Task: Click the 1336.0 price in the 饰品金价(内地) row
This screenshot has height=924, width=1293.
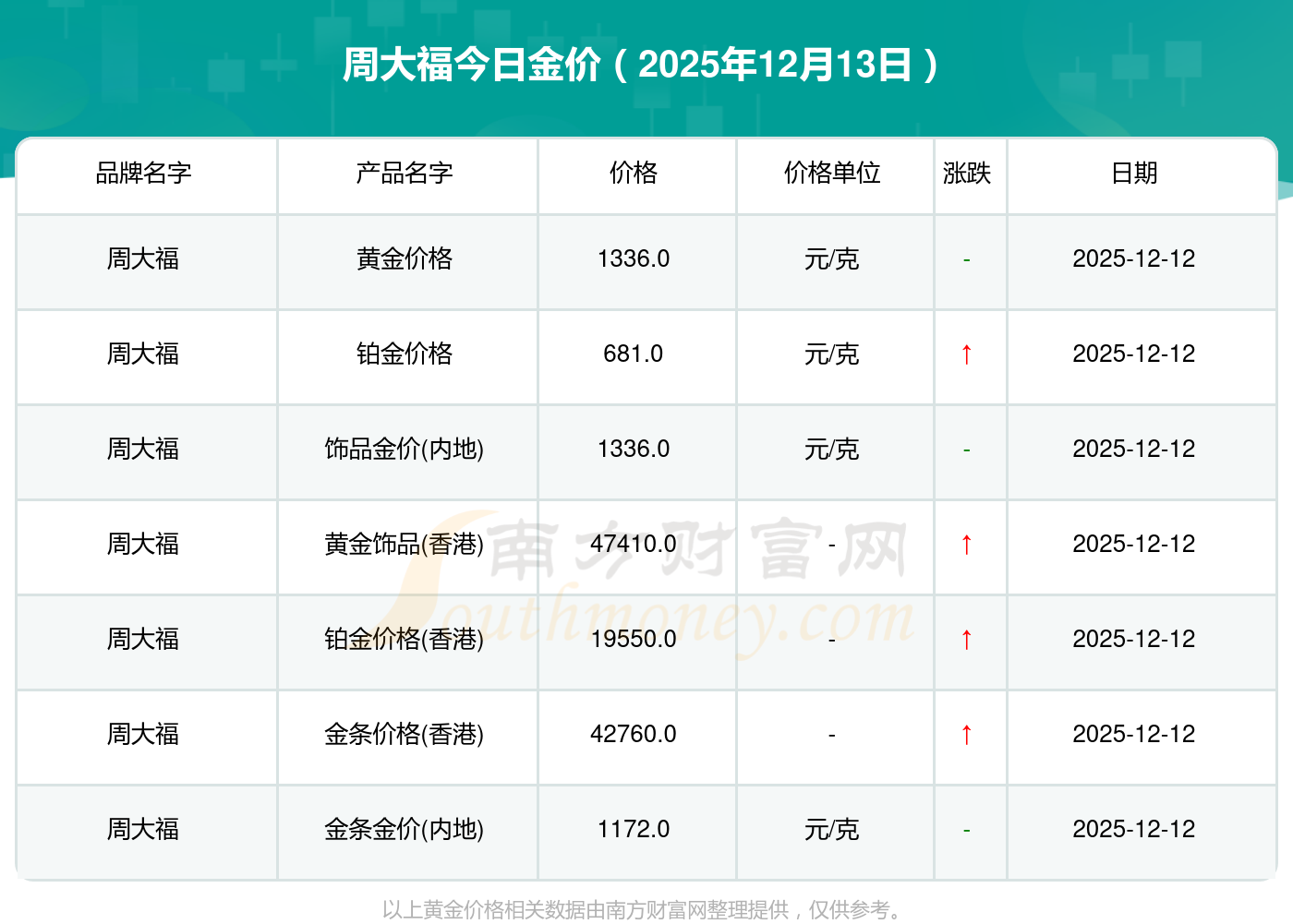Action: point(634,450)
